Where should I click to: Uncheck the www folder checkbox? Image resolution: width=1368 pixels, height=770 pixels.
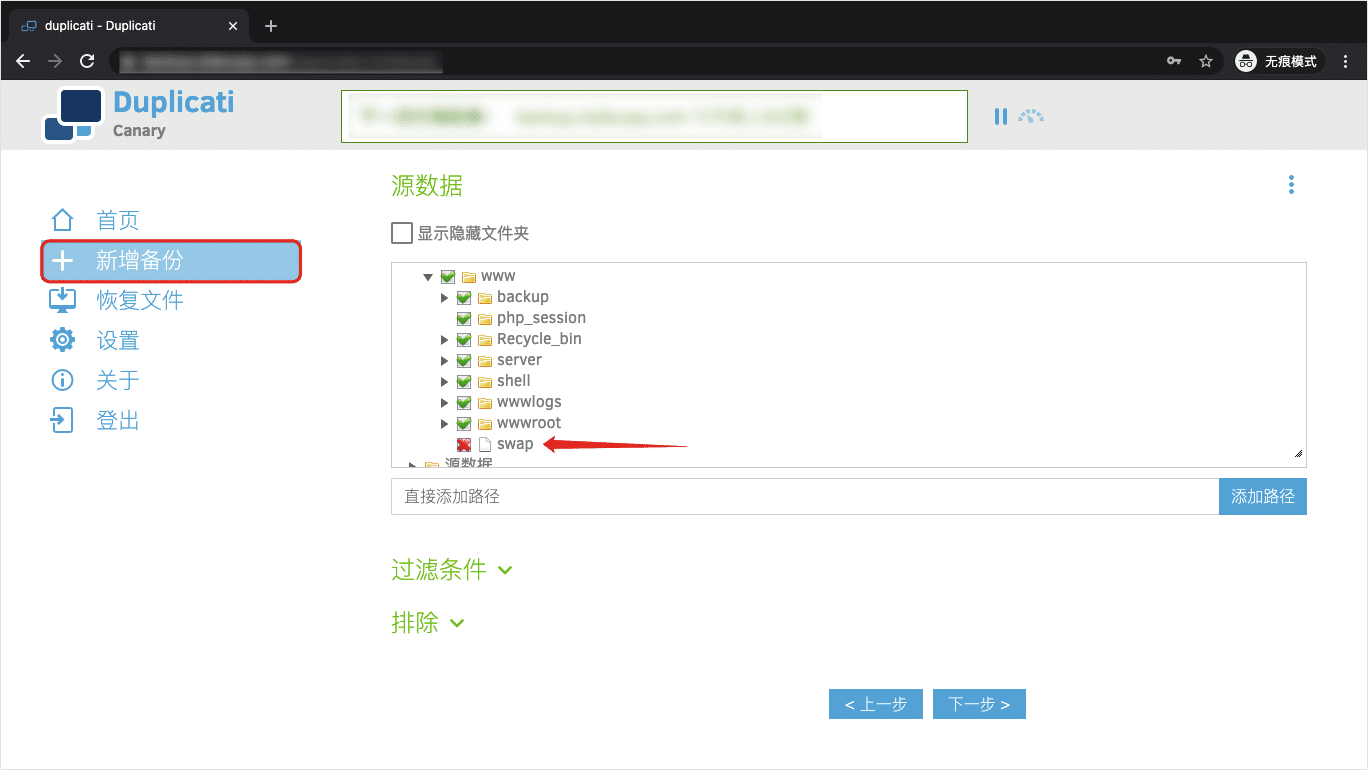pyautogui.click(x=448, y=276)
